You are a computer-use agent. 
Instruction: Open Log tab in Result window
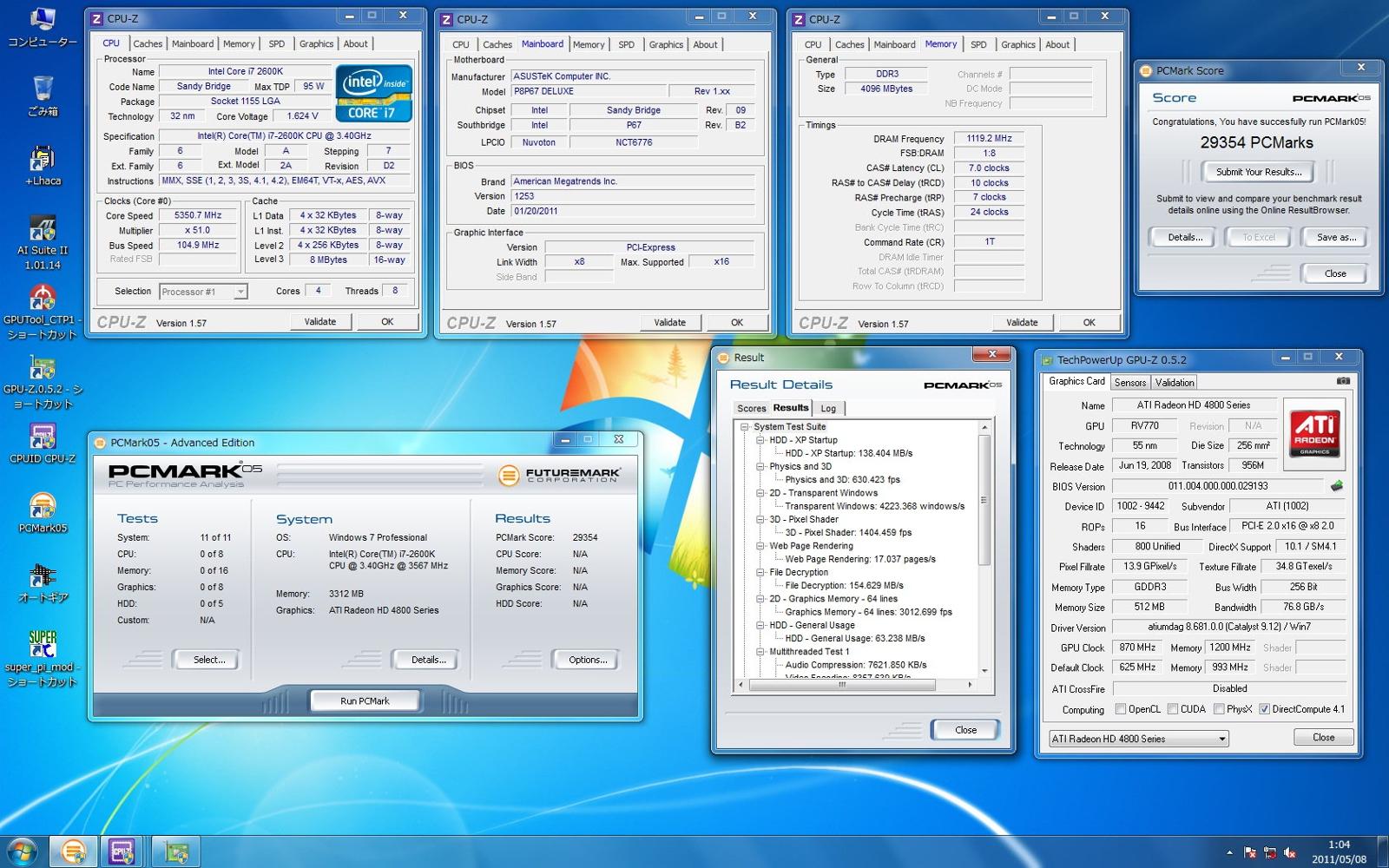[828, 408]
